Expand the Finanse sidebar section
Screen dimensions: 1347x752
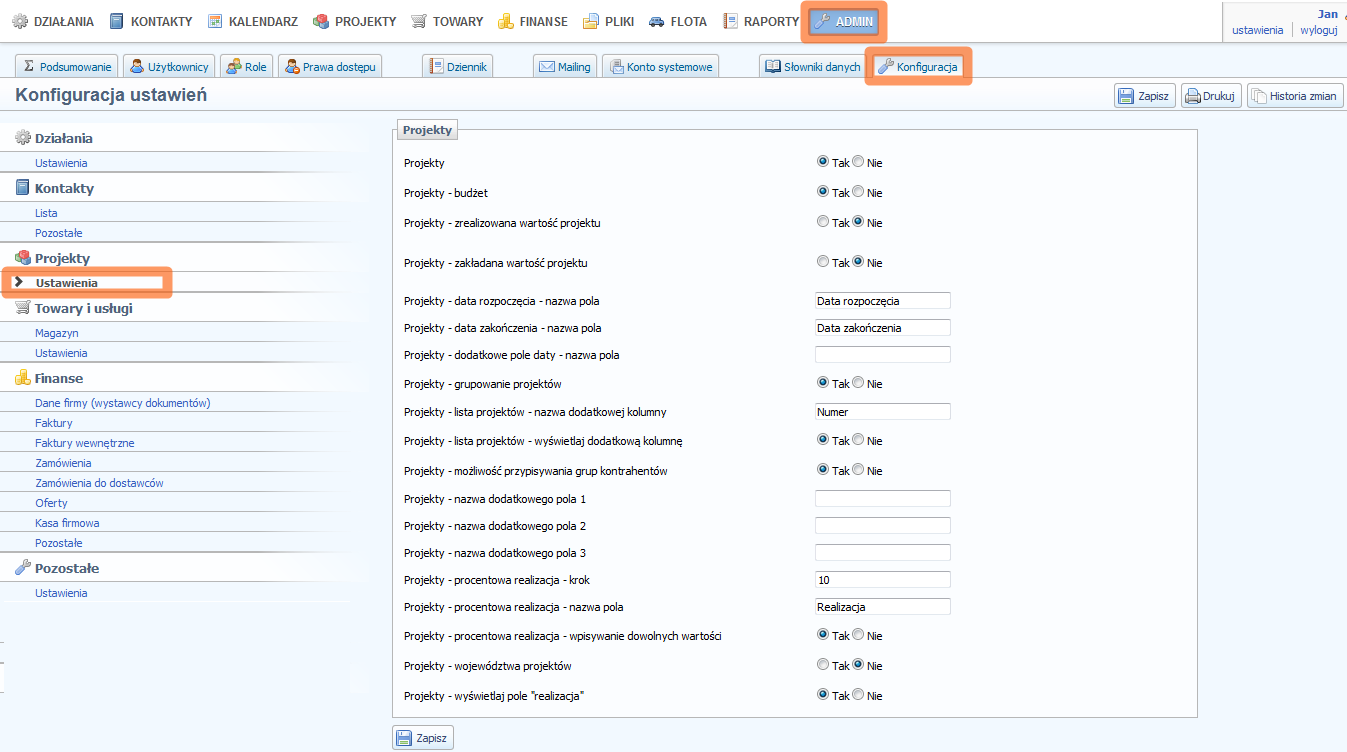58,378
